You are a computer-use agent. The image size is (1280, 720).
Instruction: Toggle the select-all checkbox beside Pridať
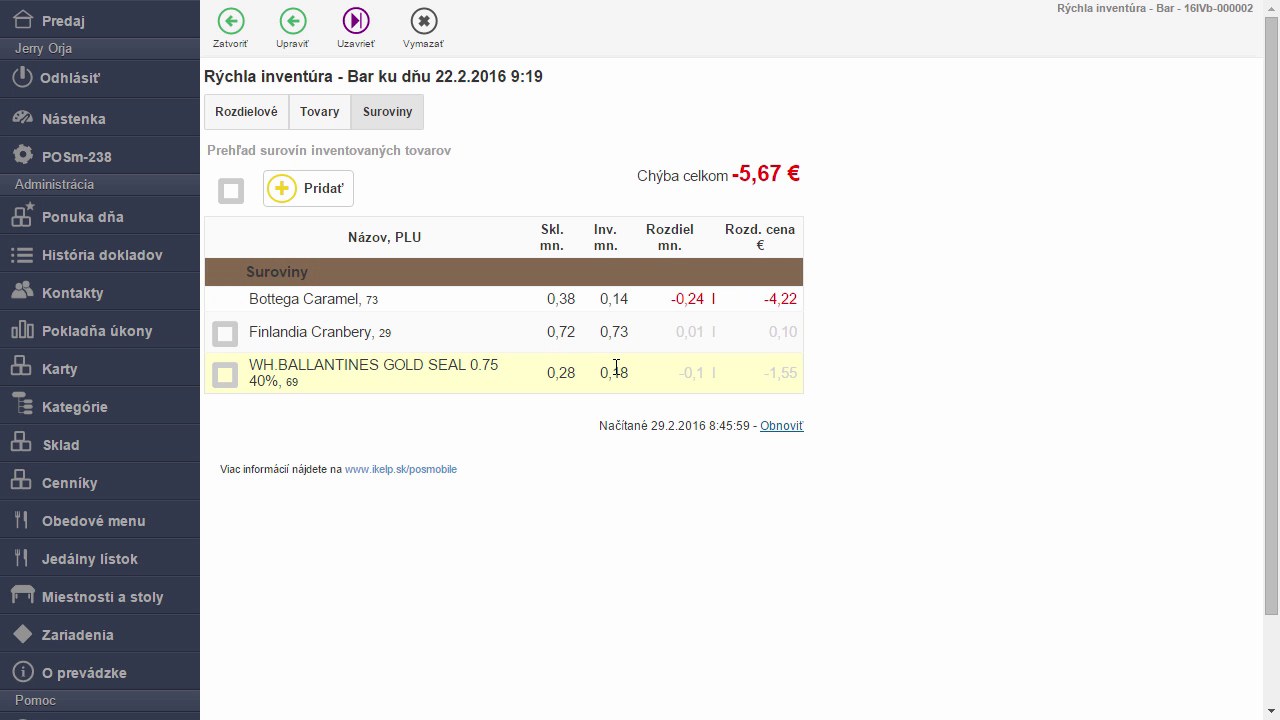[231, 190]
